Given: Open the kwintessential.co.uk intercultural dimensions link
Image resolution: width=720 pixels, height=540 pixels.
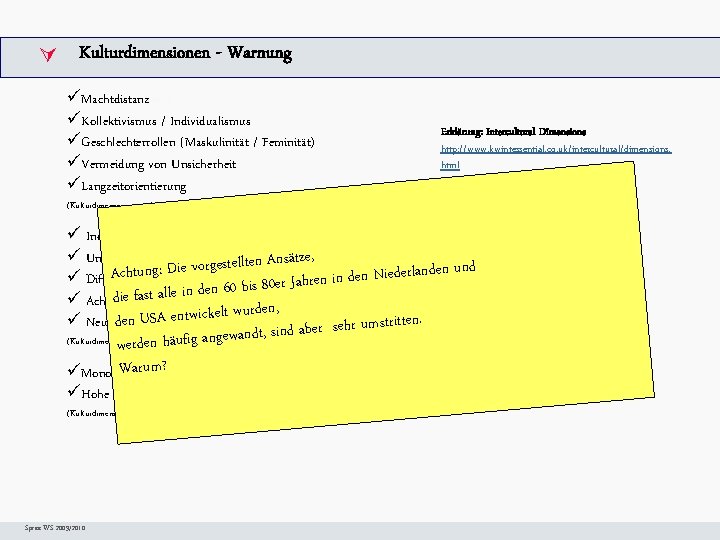Looking at the screenshot, I should 556,156.
